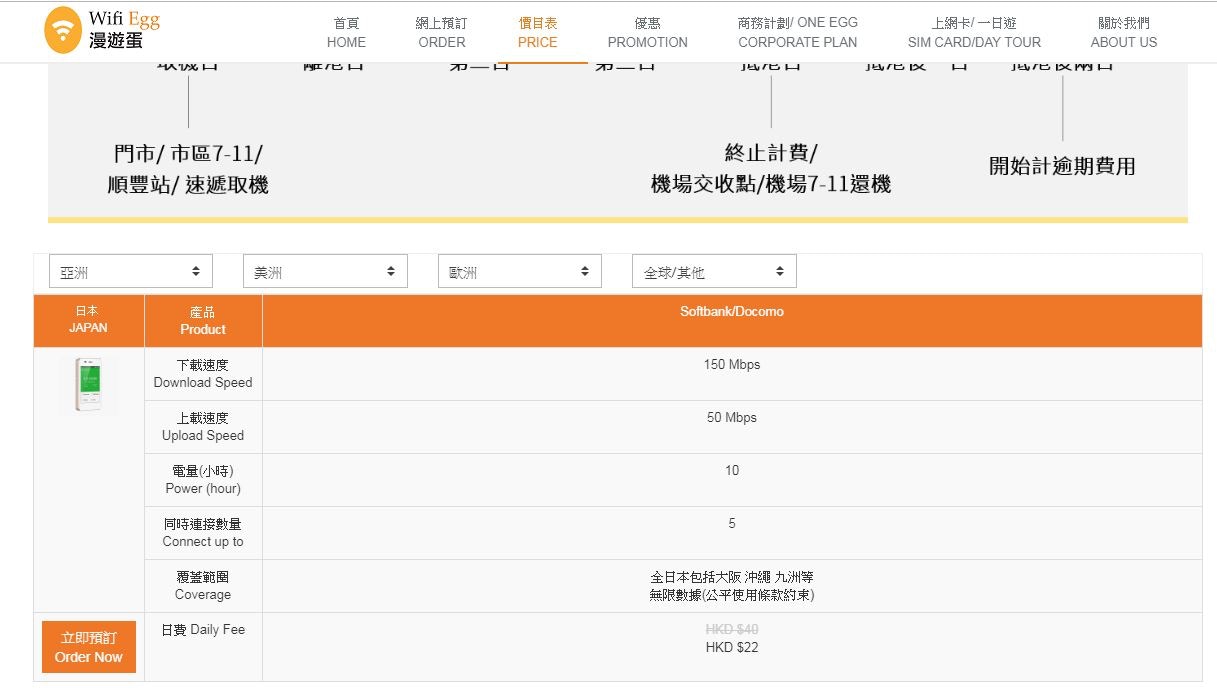Open the HOME menu item

[x=346, y=32]
